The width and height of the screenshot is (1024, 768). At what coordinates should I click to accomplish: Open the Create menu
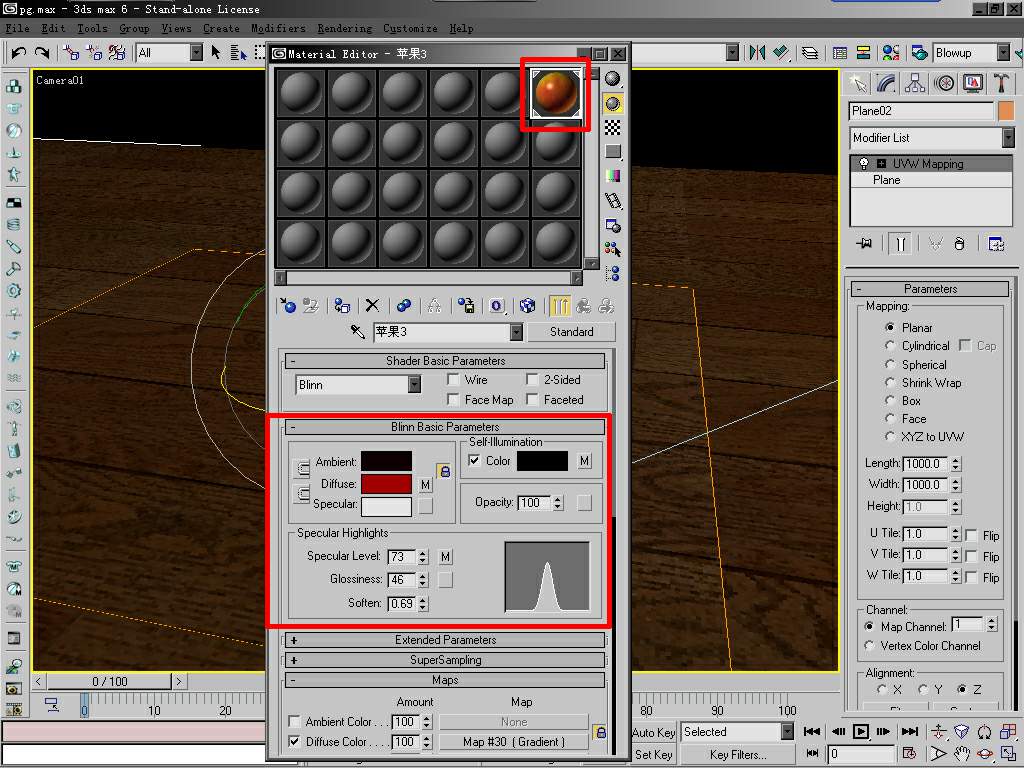tap(221, 28)
